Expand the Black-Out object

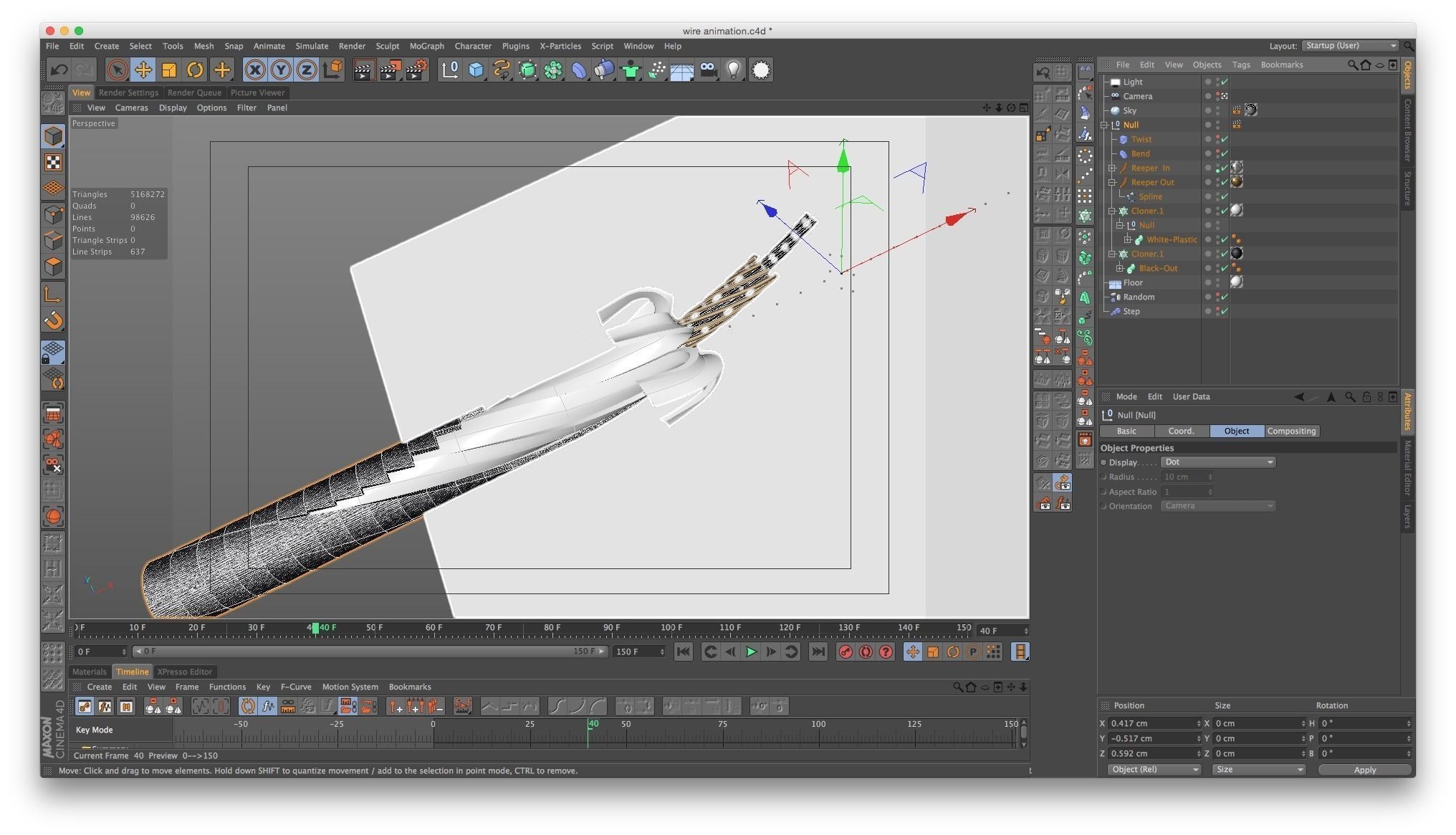click(x=1120, y=268)
